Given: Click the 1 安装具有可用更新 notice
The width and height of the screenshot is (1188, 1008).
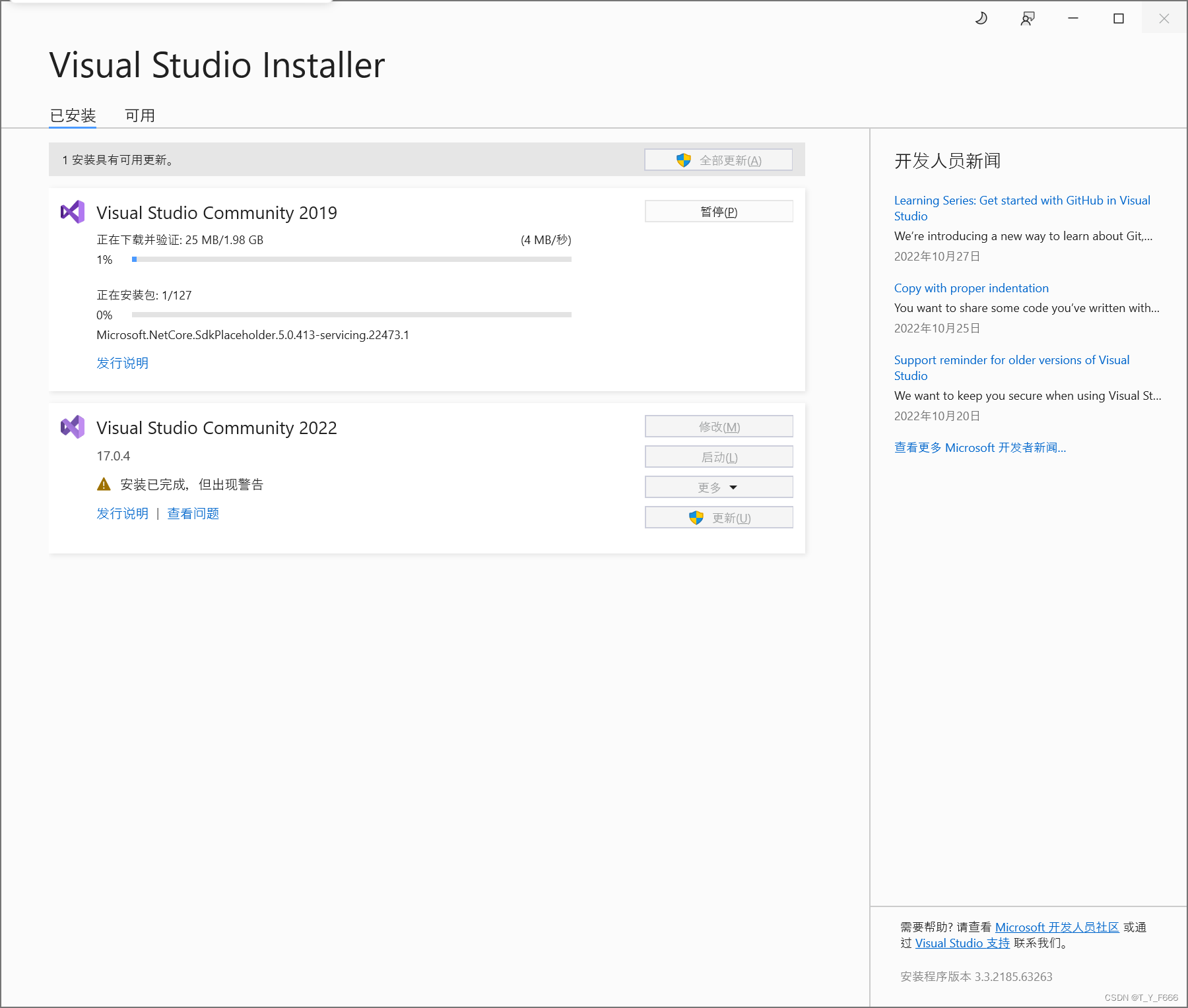Looking at the screenshot, I should tap(119, 160).
